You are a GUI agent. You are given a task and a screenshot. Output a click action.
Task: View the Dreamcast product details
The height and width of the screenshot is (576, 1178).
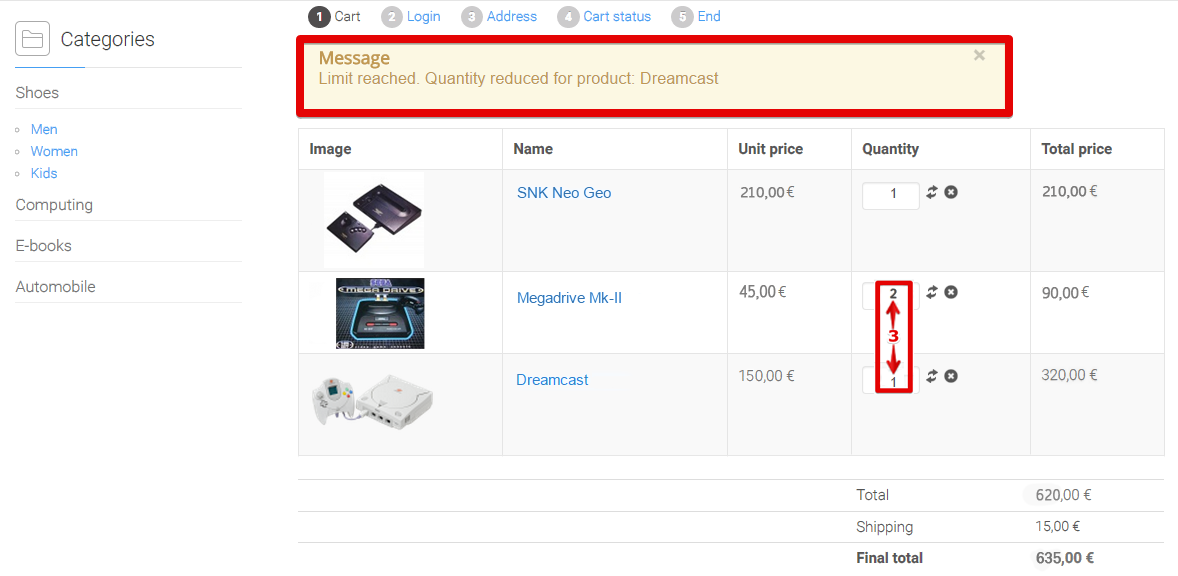pos(552,380)
